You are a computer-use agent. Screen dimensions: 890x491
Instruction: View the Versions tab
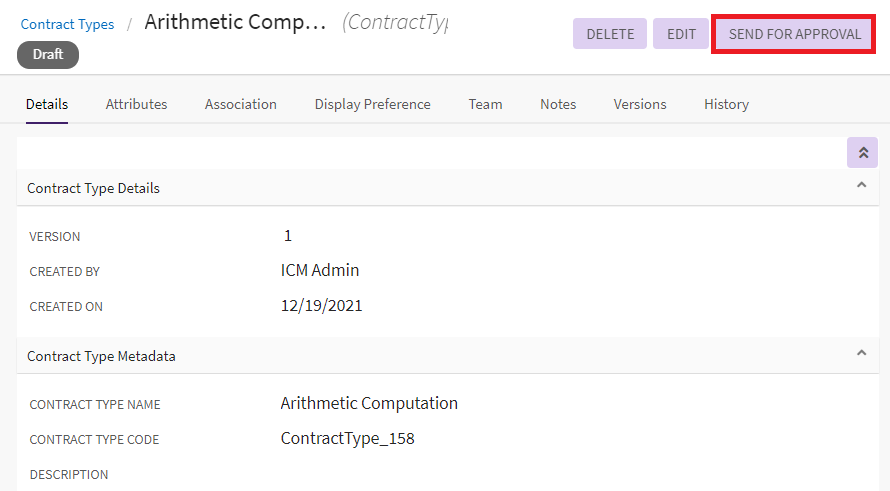640,104
